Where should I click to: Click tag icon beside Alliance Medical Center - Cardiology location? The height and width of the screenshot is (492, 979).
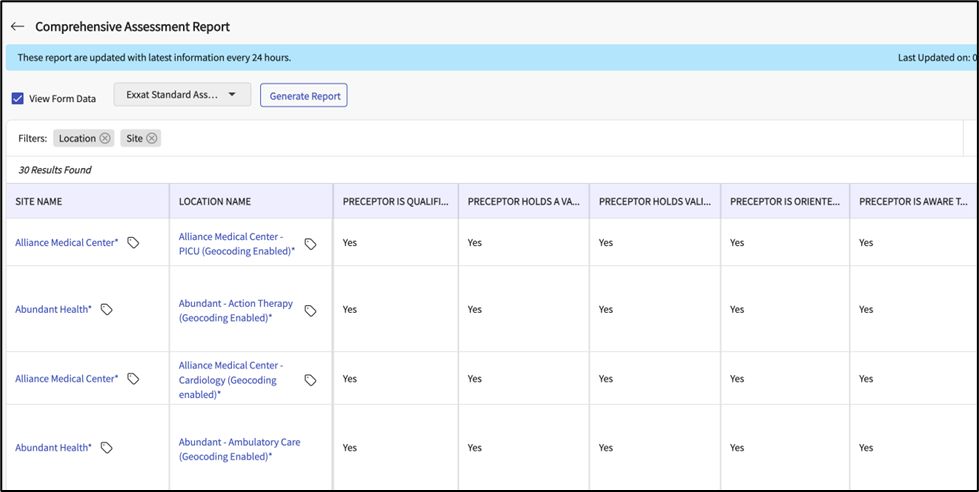310,380
